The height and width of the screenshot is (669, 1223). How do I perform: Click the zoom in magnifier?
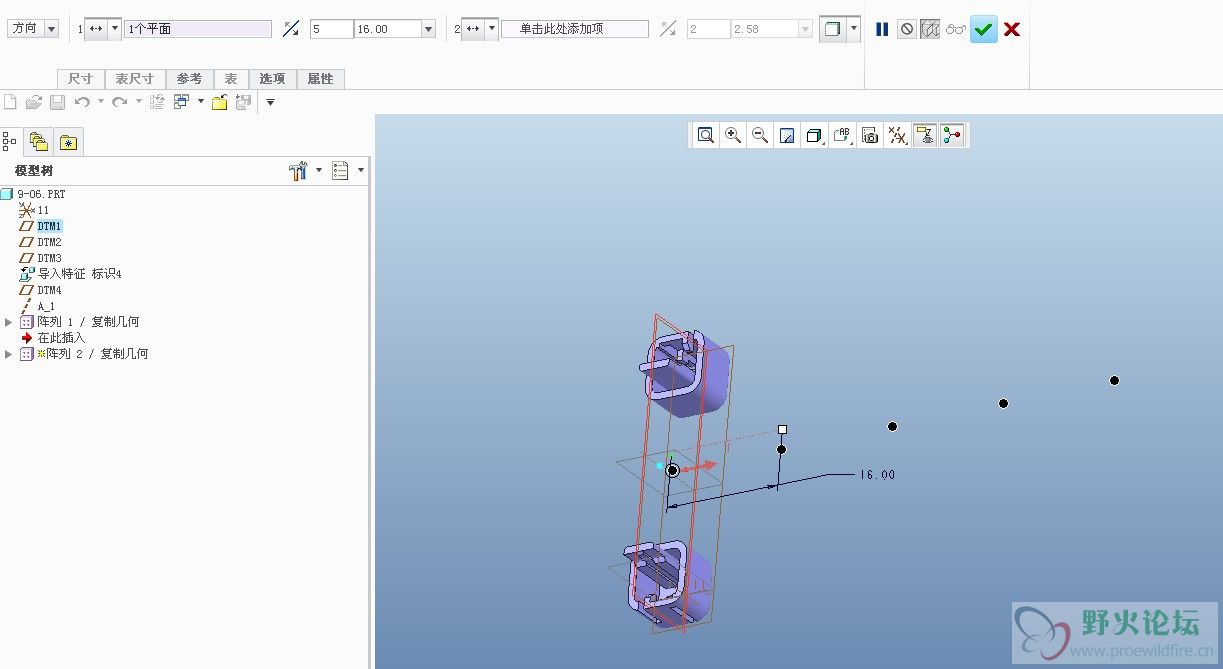(733, 135)
